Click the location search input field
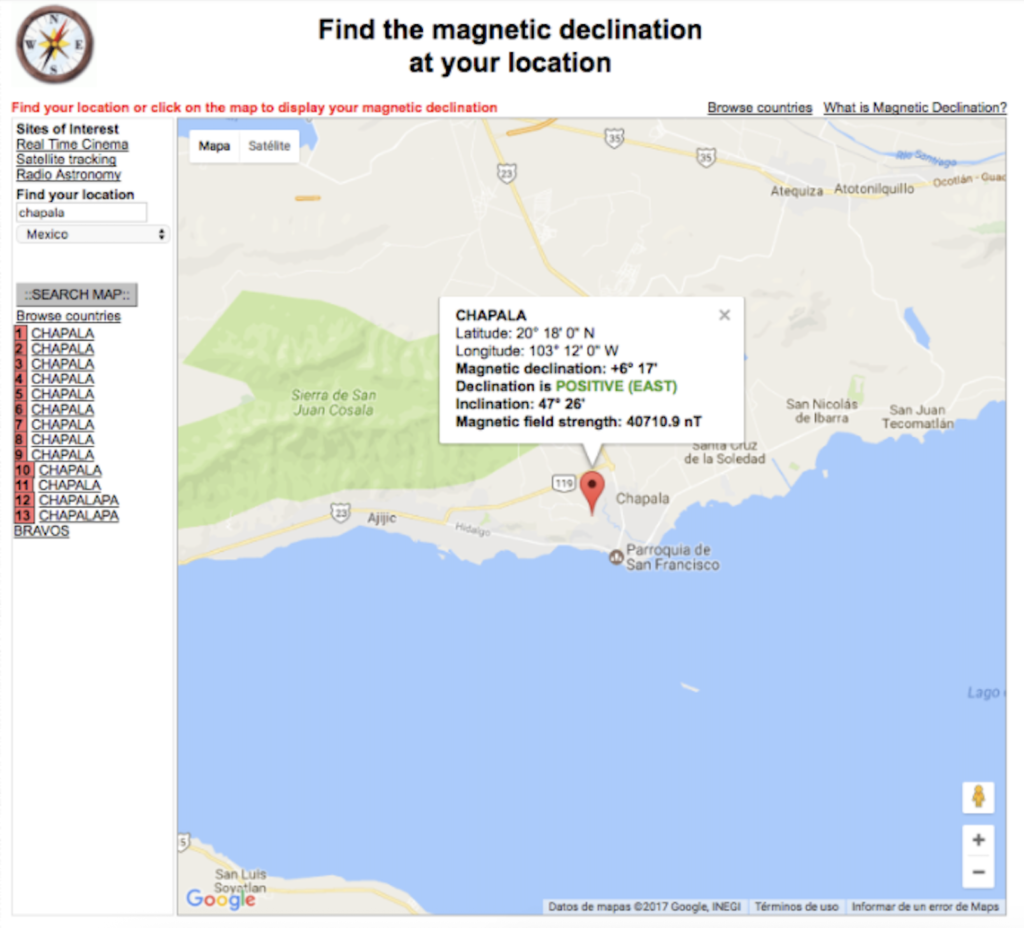The height and width of the screenshot is (928, 1024). click(82, 212)
